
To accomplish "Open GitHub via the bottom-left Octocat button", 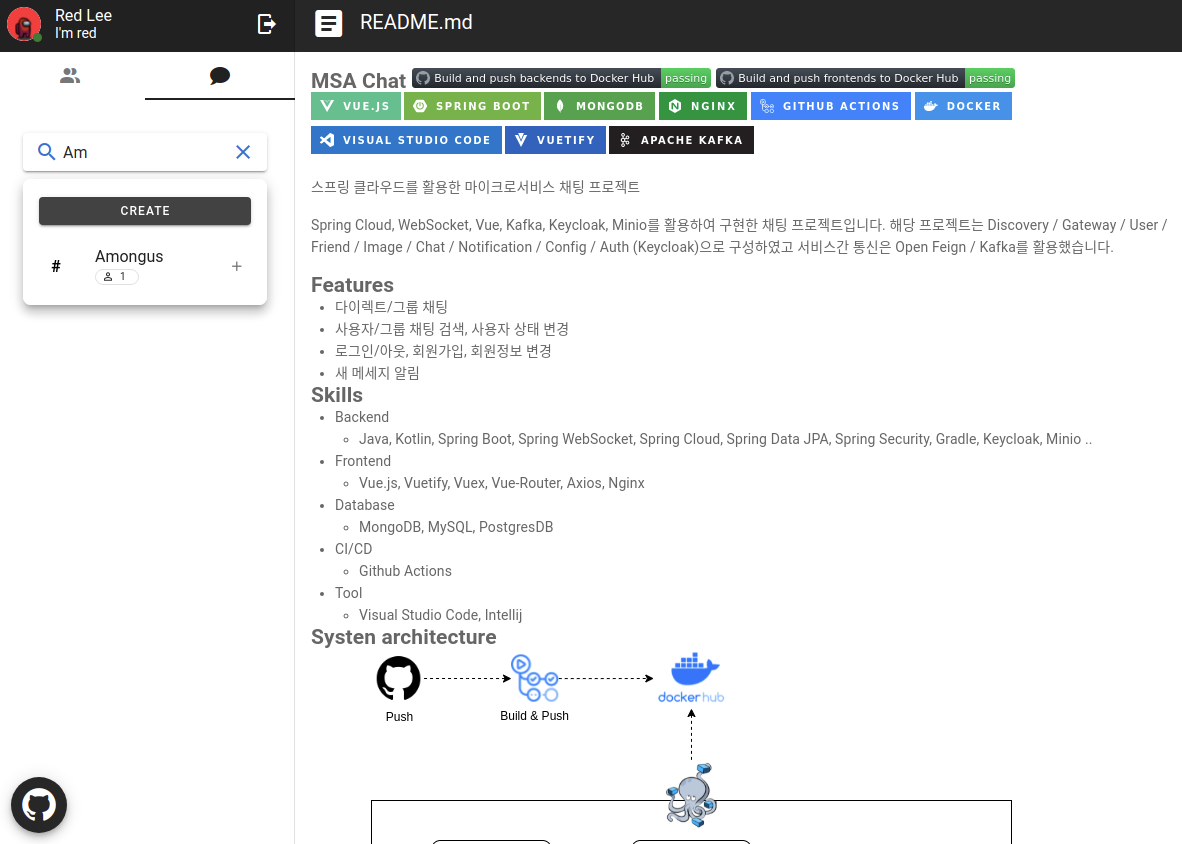I will [38, 805].
